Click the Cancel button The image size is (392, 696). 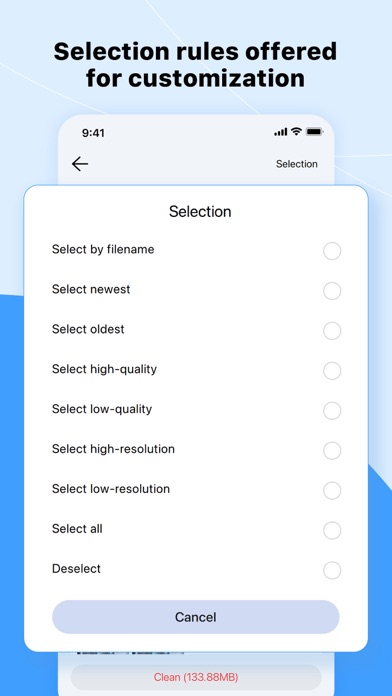[196, 617]
